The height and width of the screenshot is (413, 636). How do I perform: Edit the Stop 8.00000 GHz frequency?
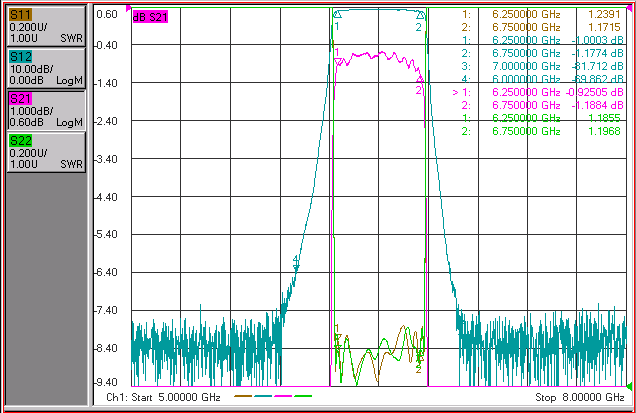click(579, 397)
